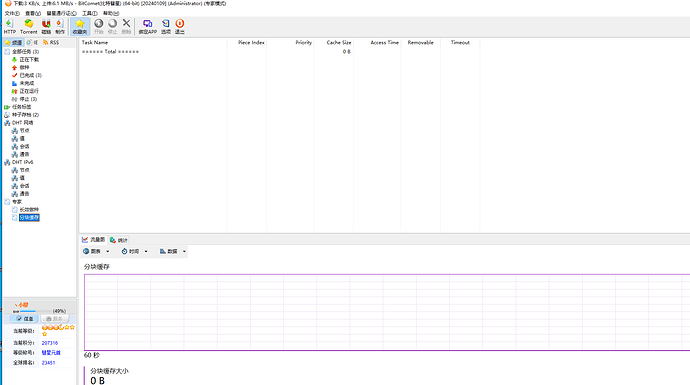The image size is (690, 385).
Task: Open the 选项 options toolbar icon
Action: [165, 27]
